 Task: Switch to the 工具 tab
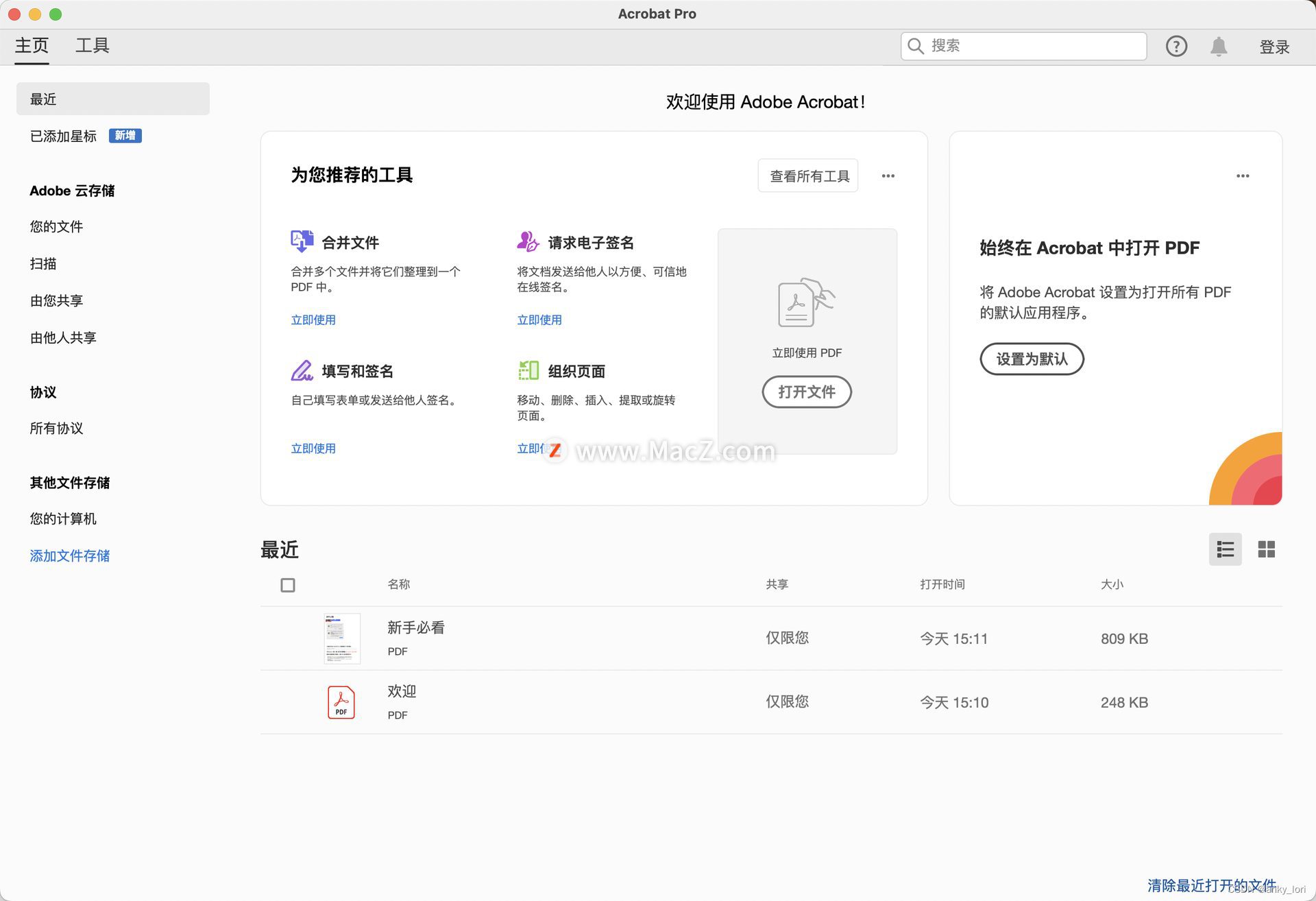click(x=93, y=45)
